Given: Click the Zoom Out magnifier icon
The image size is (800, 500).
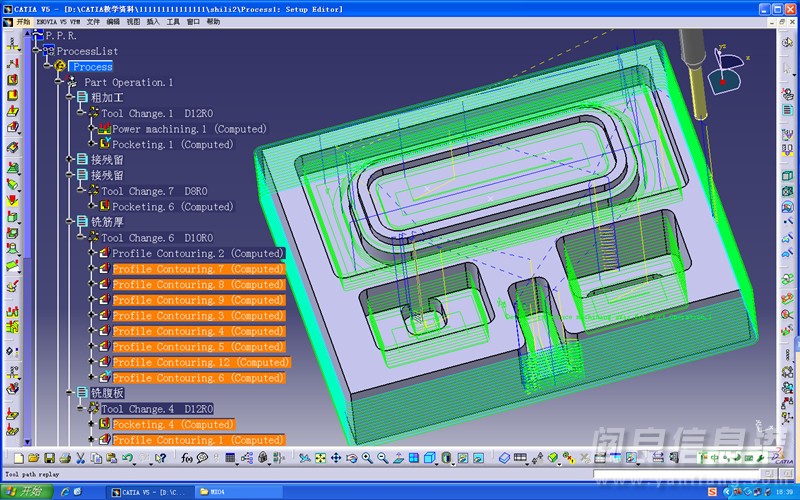Looking at the screenshot, I should tap(383, 458).
